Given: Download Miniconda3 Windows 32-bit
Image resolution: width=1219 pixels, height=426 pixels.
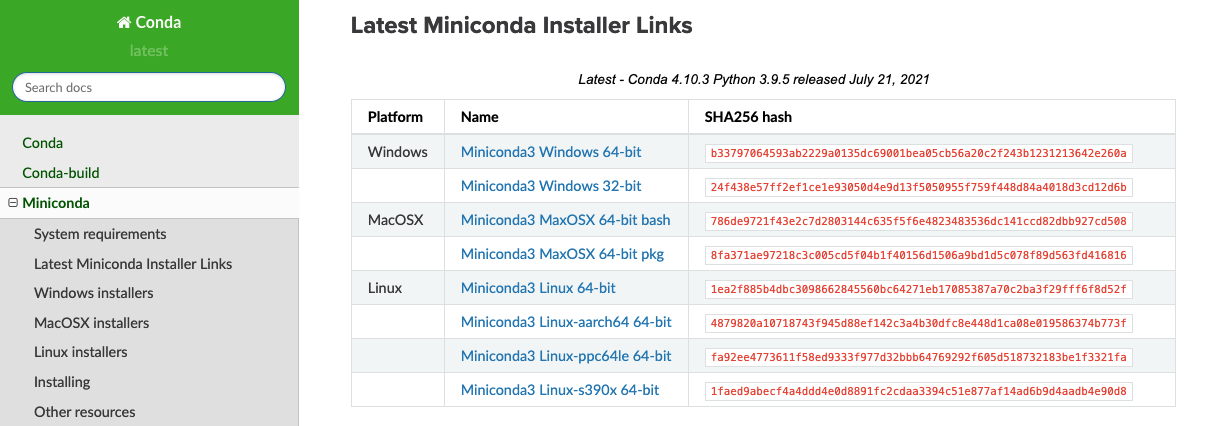Looking at the screenshot, I should click(x=551, y=186).
